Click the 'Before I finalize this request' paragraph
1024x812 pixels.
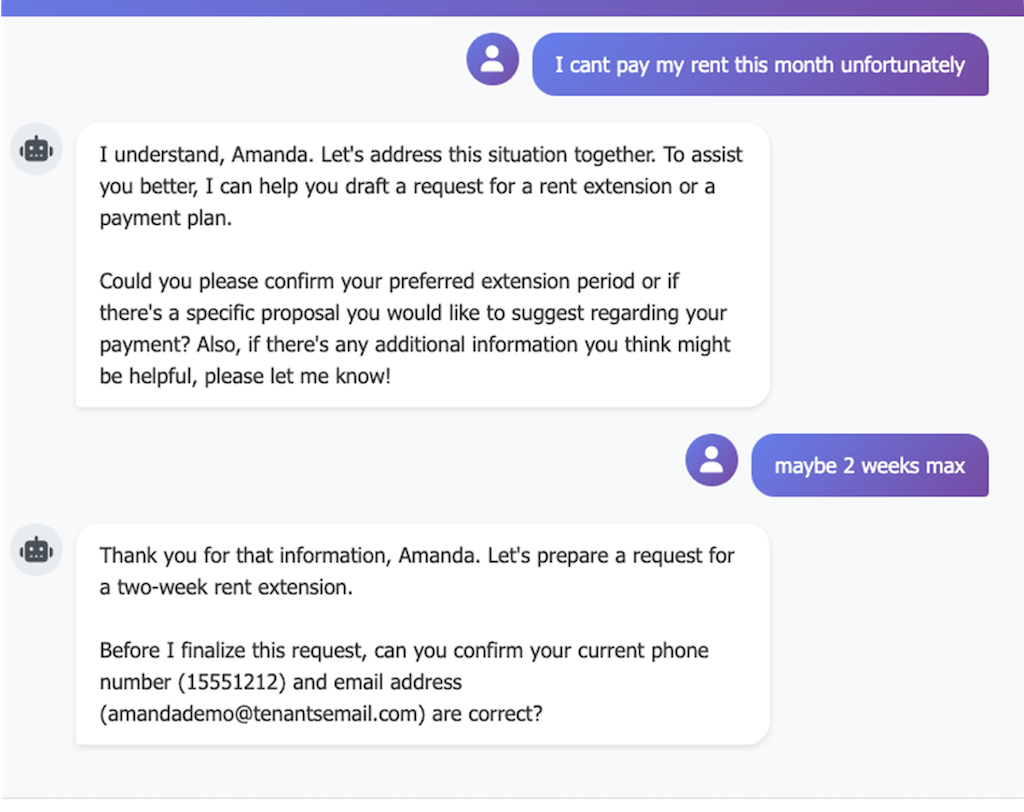click(403, 682)
